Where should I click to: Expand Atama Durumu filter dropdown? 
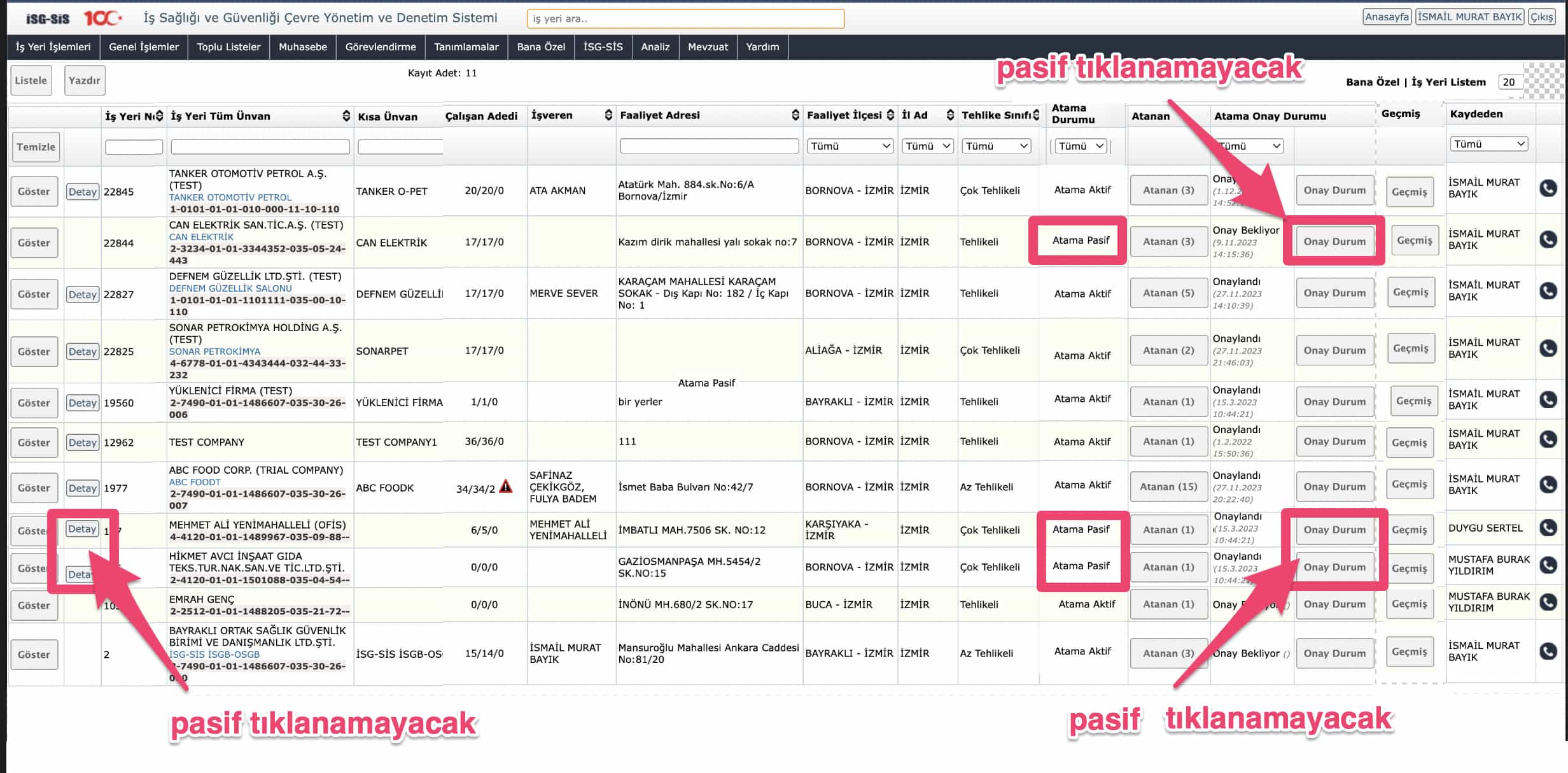pyautogui.click(x=1081, y=146)
